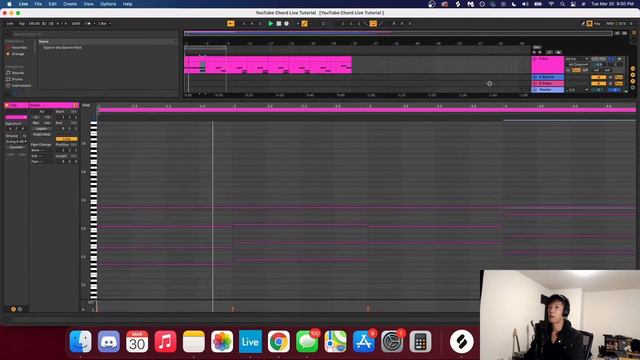
Task: Toggle the Follow playback button
Action: click(x=231, y=24)
